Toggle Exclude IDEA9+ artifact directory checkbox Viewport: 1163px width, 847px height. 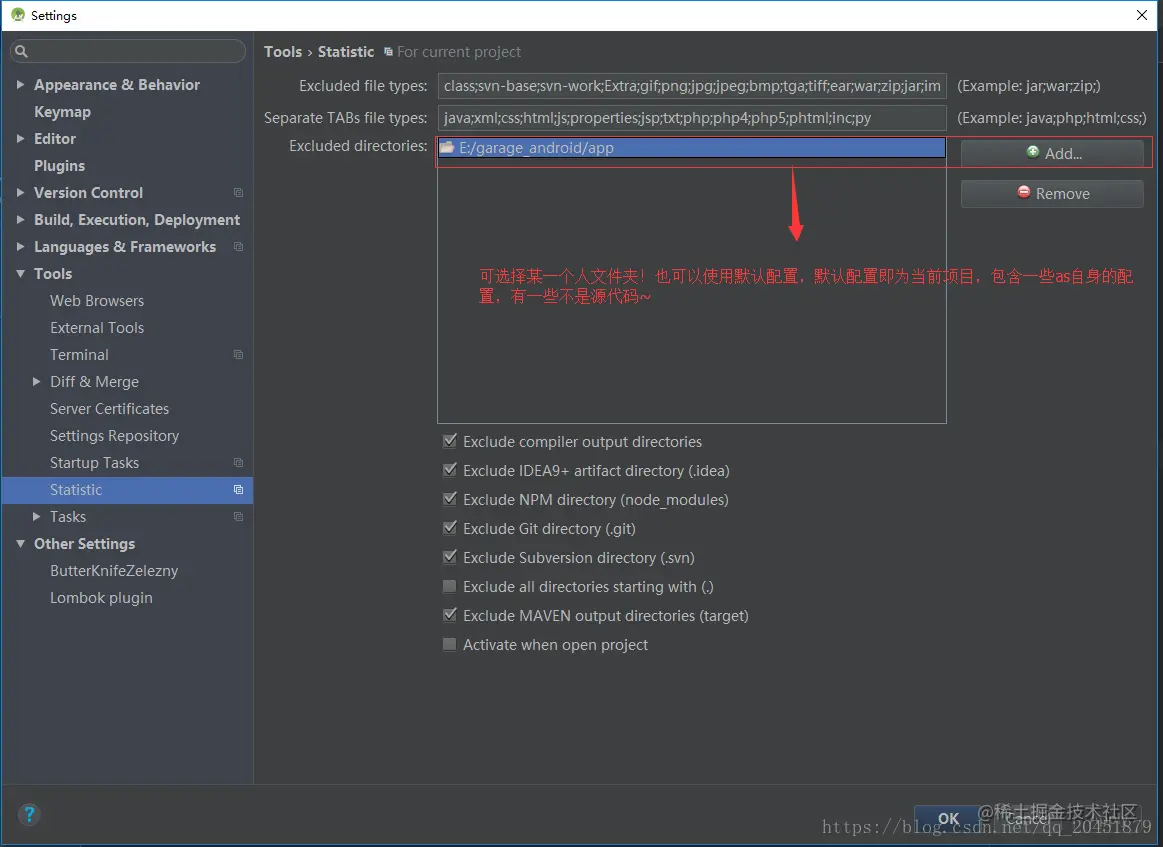pos(449,470)
